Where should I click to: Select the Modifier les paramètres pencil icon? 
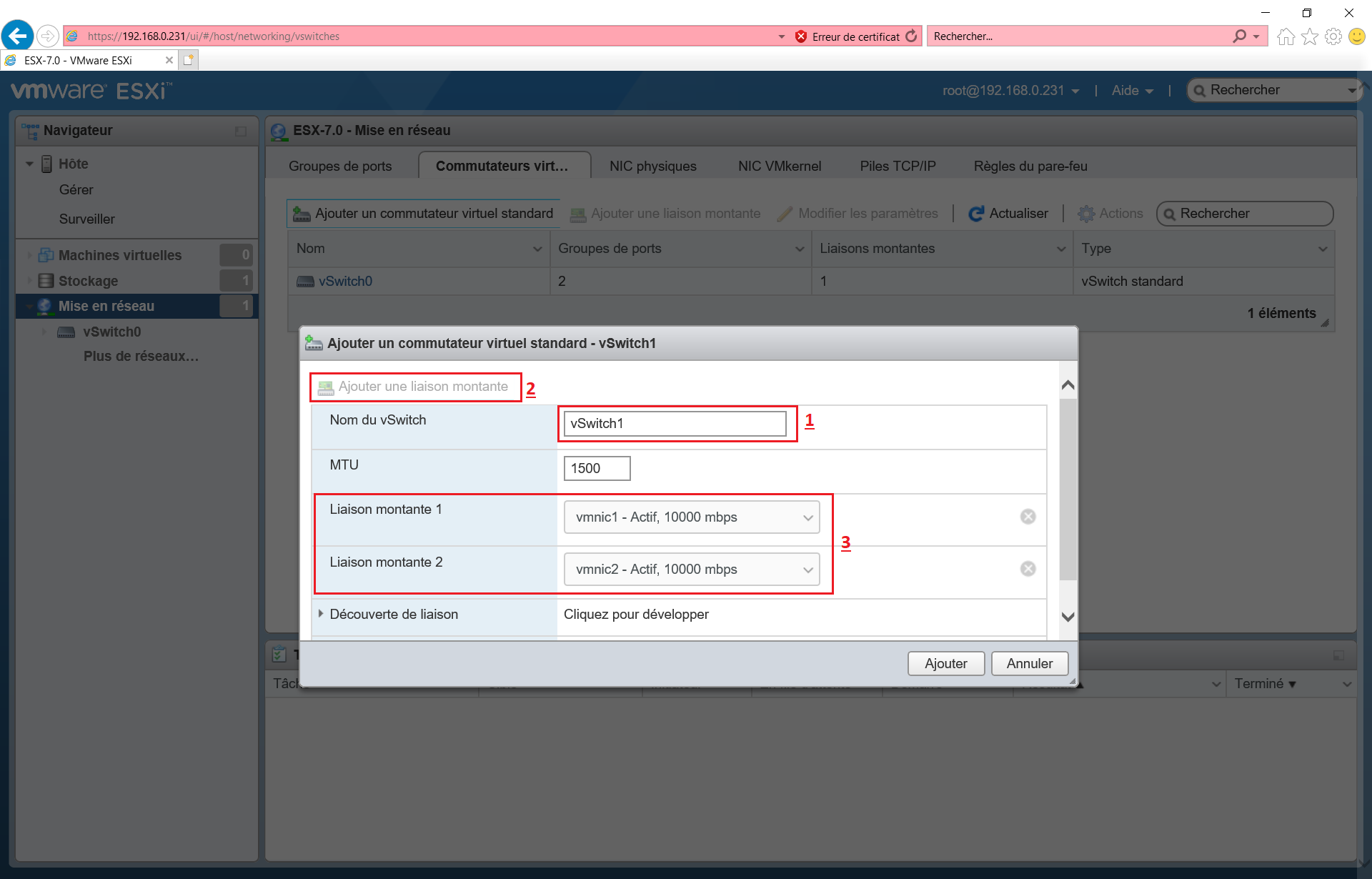785,213
